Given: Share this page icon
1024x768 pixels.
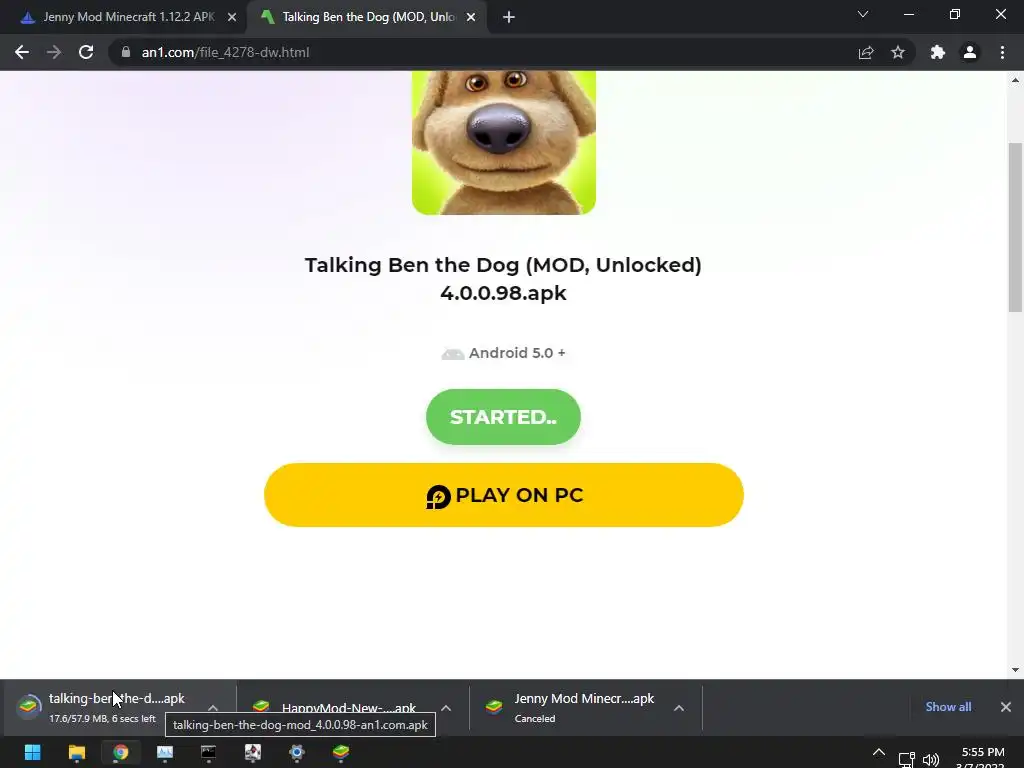Looking at the screenshot, I should pos(866,52).
